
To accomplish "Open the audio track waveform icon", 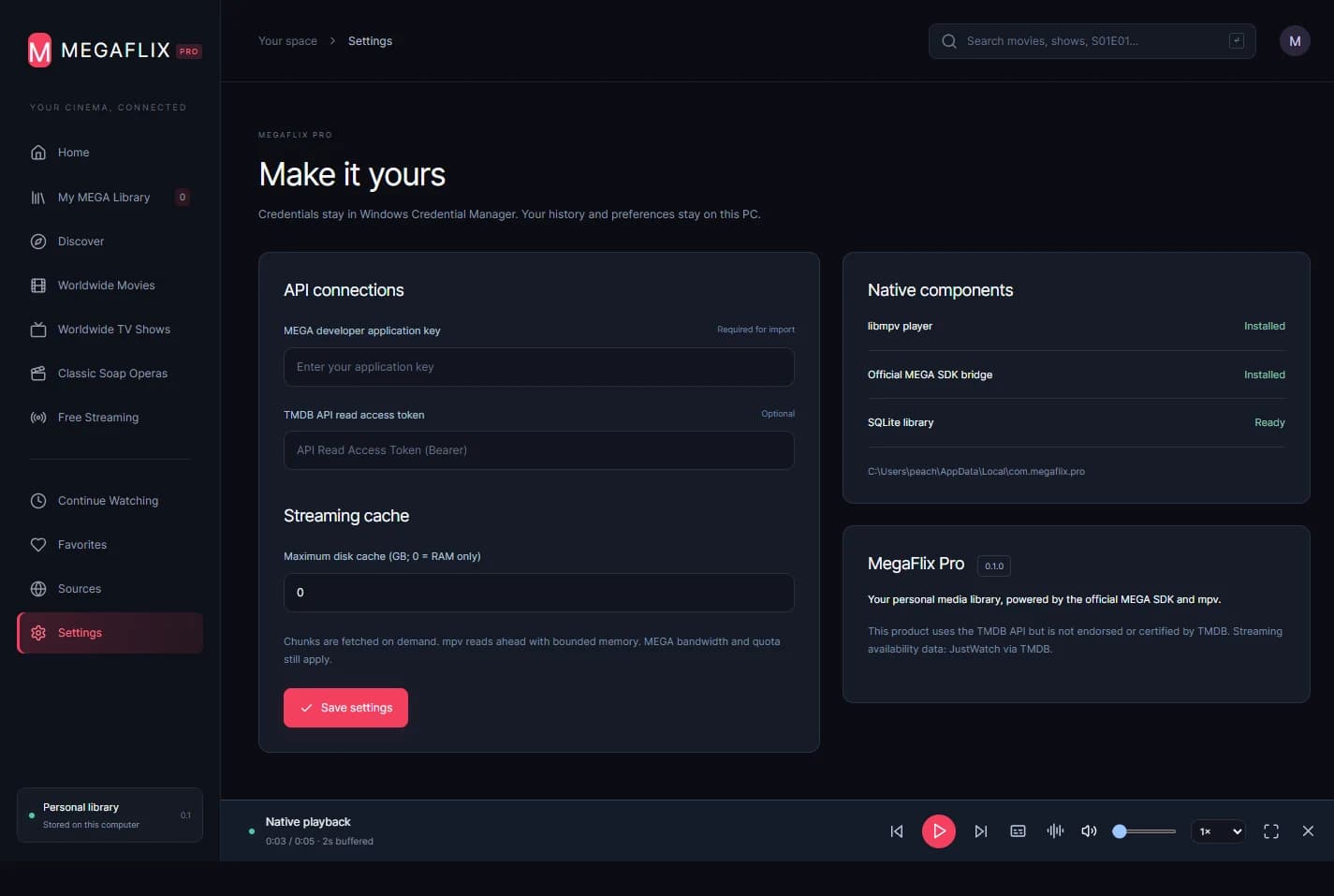I will tap(1055, 831).
